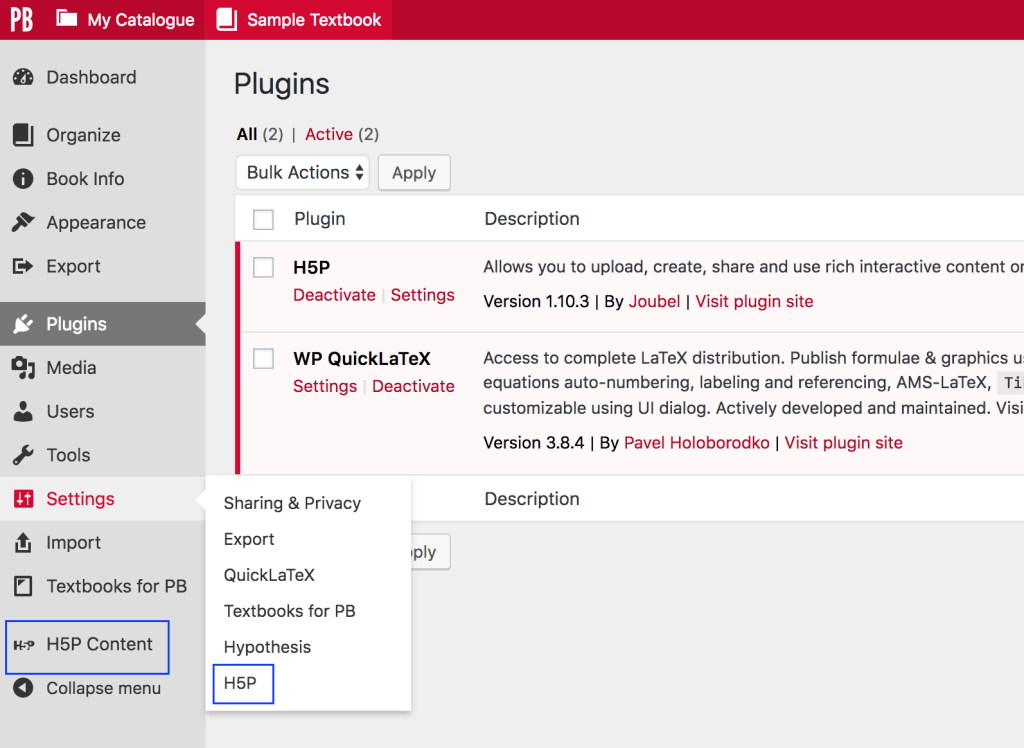Toggle the select-all plugins checkbox
This screenshot has width=1024, height=748.
263,220
